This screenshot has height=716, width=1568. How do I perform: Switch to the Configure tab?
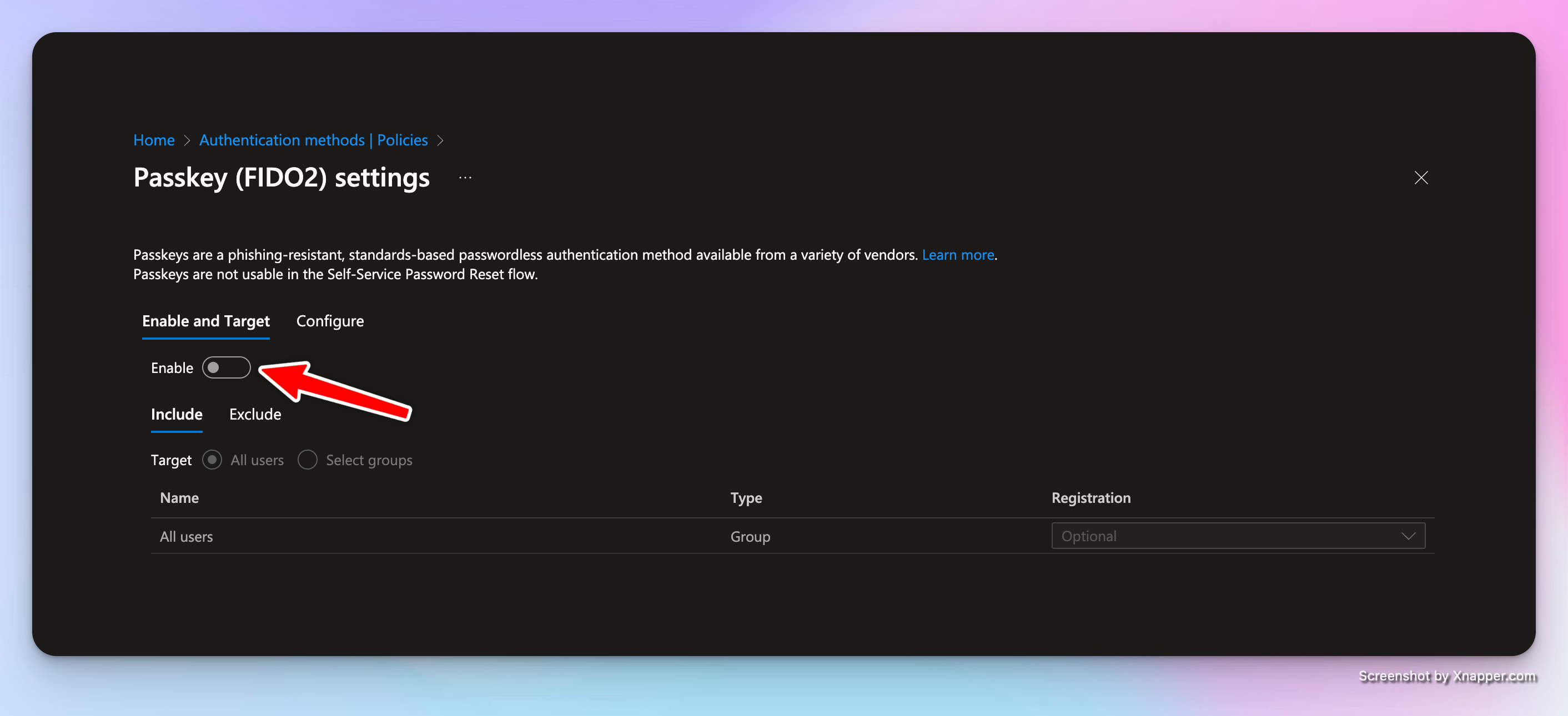click(330, 321)
